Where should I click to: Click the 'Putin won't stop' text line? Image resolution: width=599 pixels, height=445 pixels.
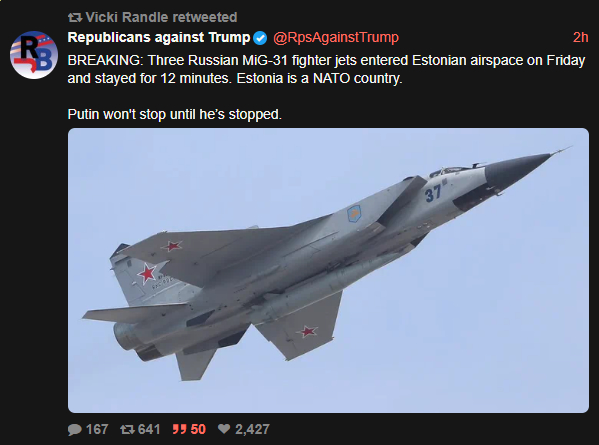175,114
